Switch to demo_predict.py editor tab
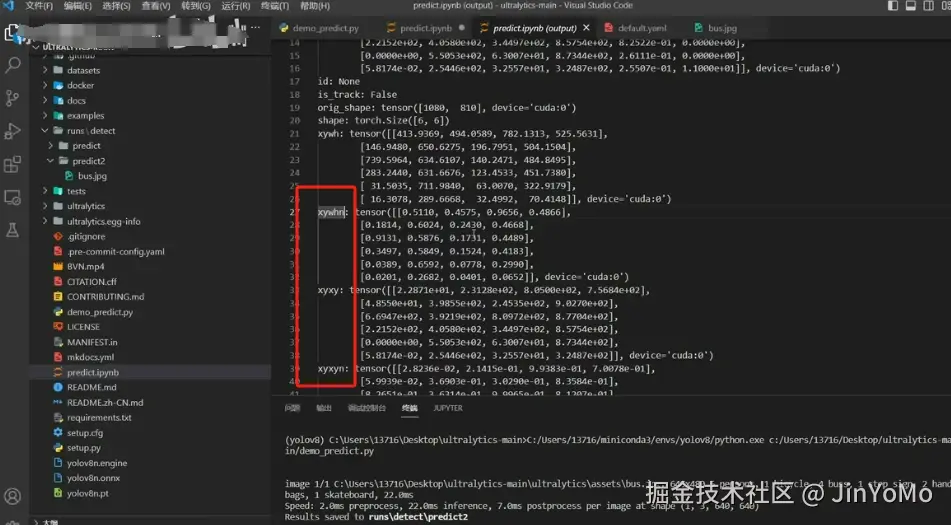Image resolution: width=951 pixels, height=525 pixels. (x=320, y=28)
